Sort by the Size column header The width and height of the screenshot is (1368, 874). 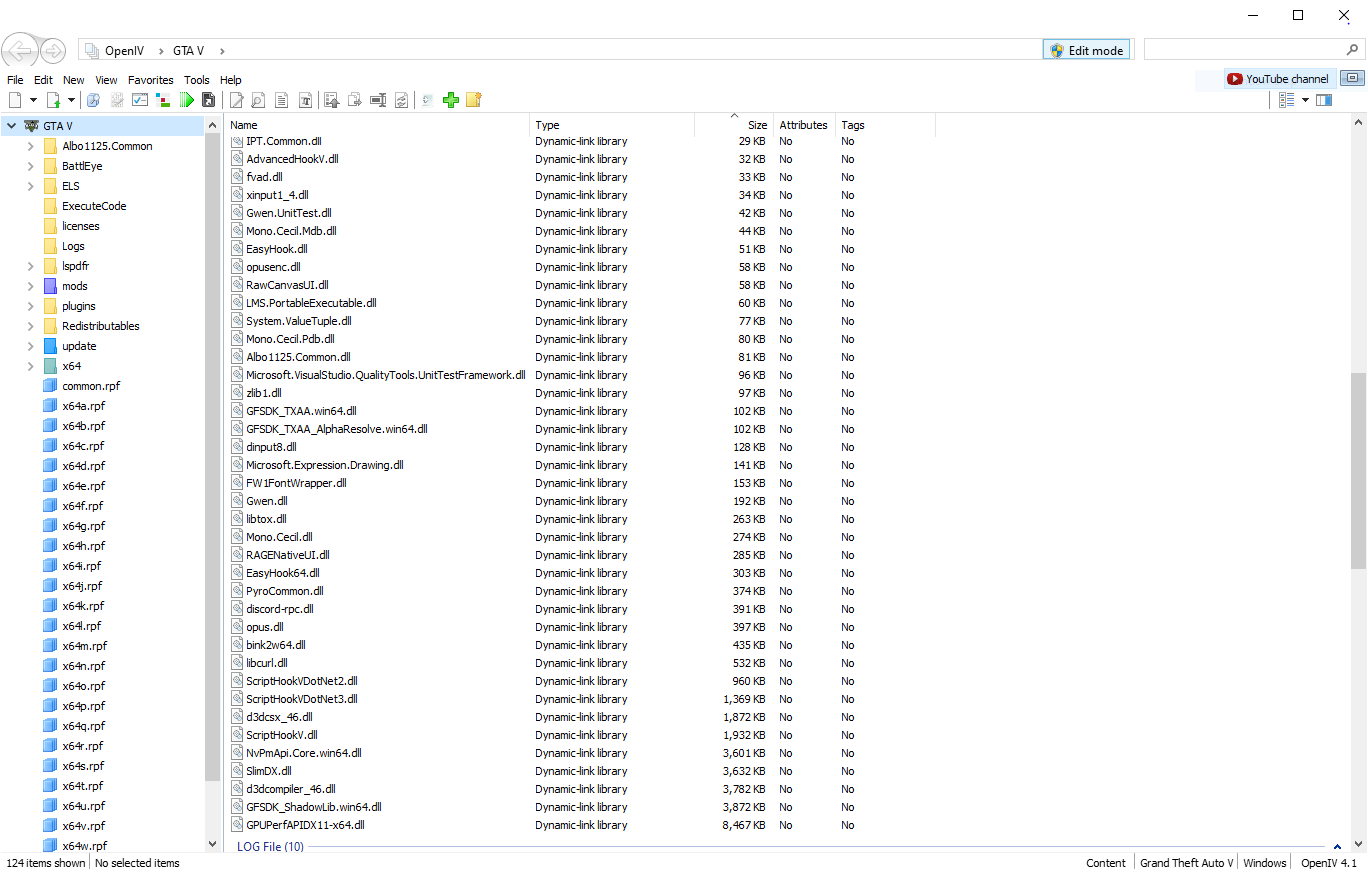point(734,125)
